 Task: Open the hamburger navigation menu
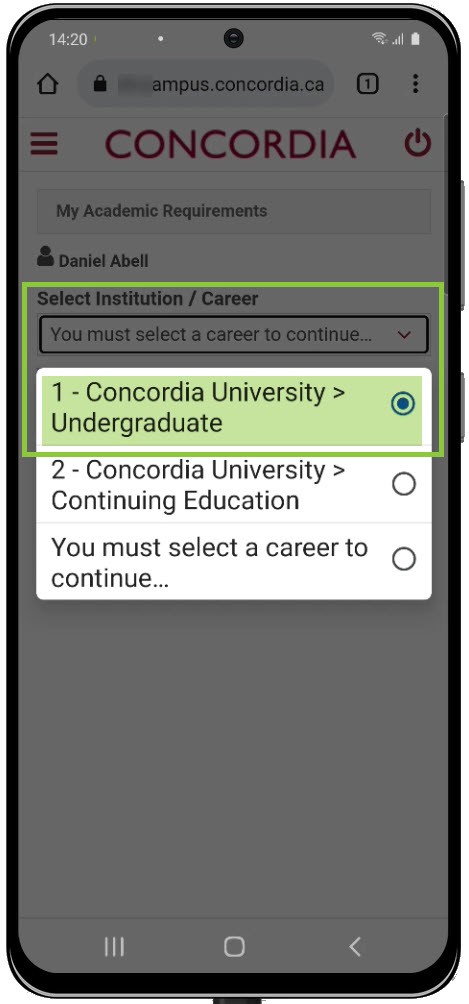44,143
